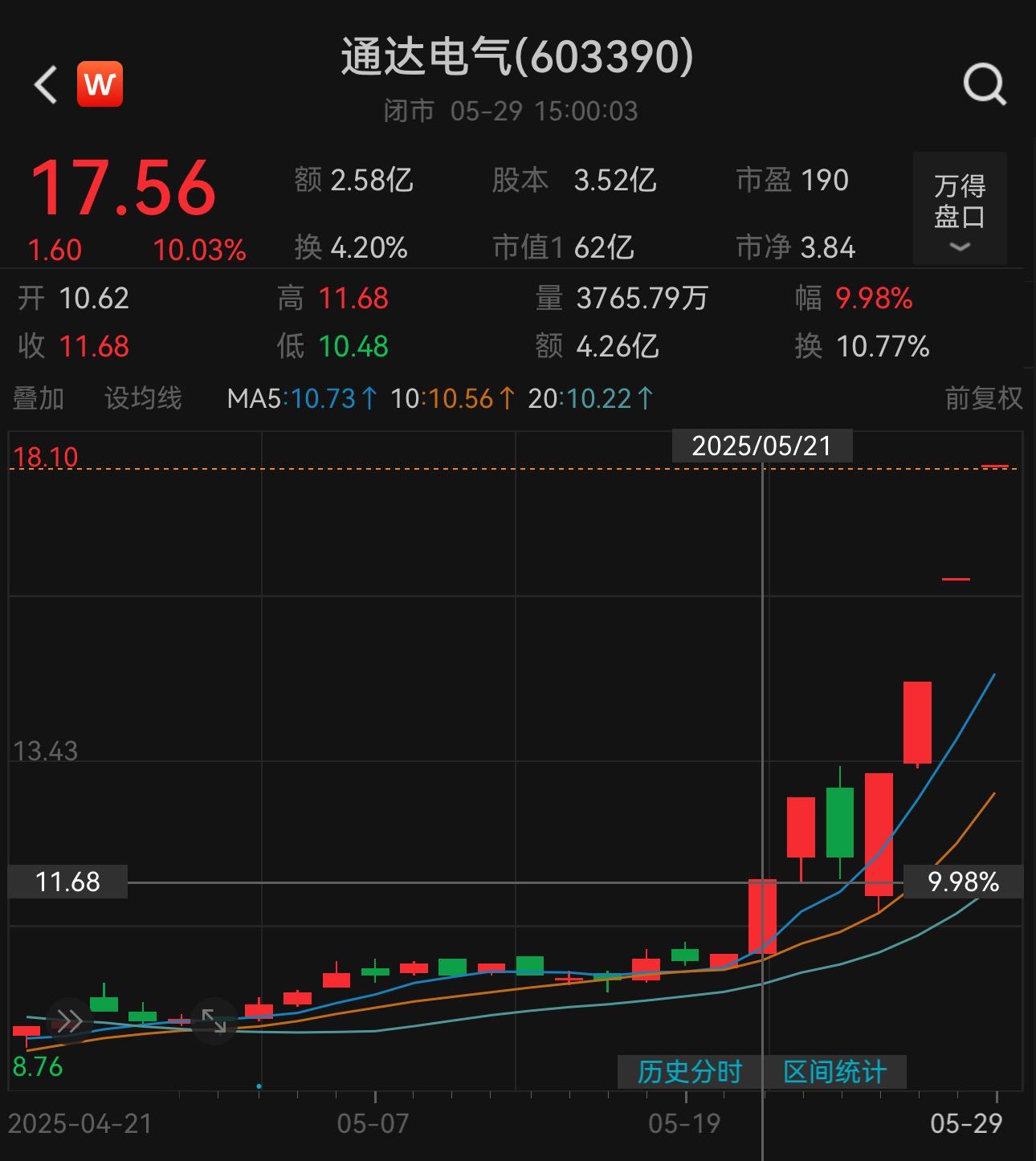Tap the 2025-04-21 start date label
1036x1161 pixels.
pyautogui.click(x=80, y=1123)
